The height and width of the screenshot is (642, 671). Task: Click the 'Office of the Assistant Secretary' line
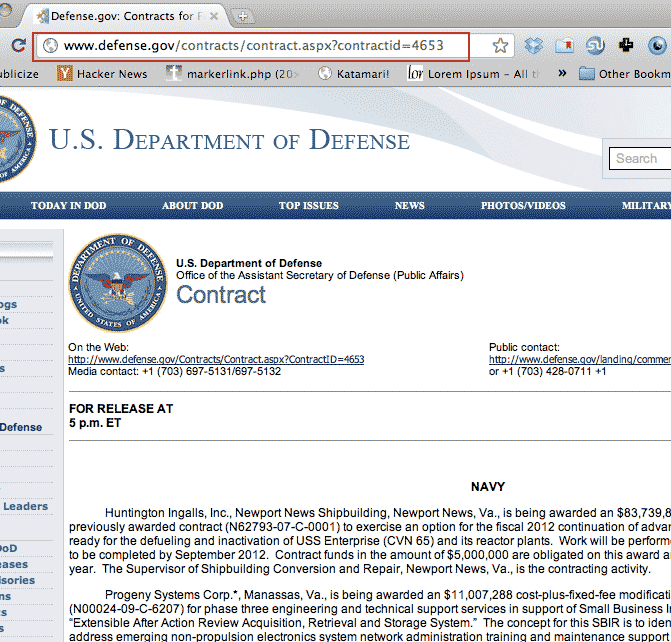[x=320, y=275]
